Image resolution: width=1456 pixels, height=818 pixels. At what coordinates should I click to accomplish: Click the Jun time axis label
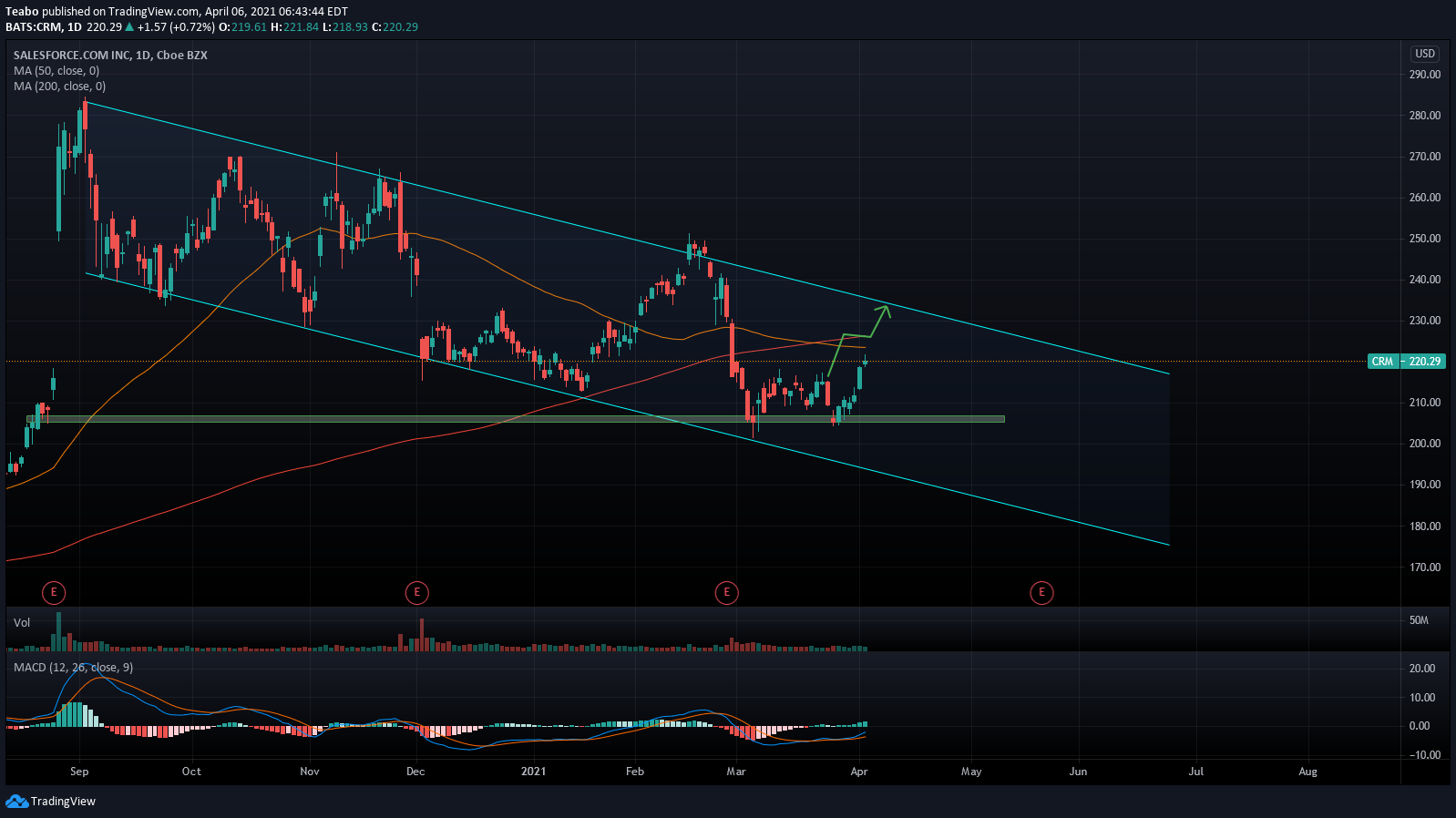[1078, 772]
